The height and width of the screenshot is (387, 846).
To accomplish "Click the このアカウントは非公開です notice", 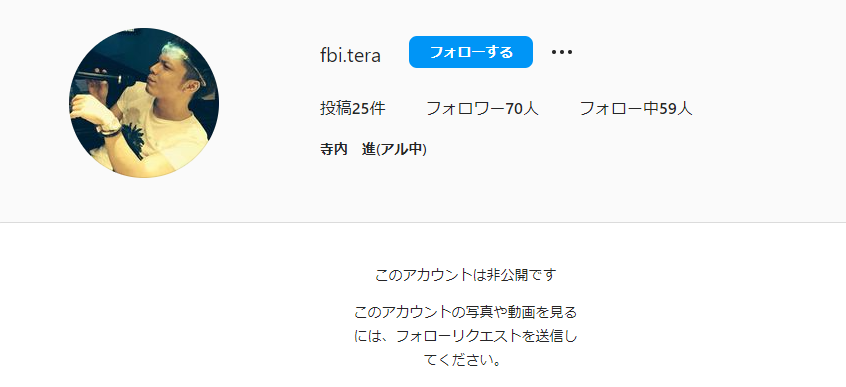I will (465, 275).
